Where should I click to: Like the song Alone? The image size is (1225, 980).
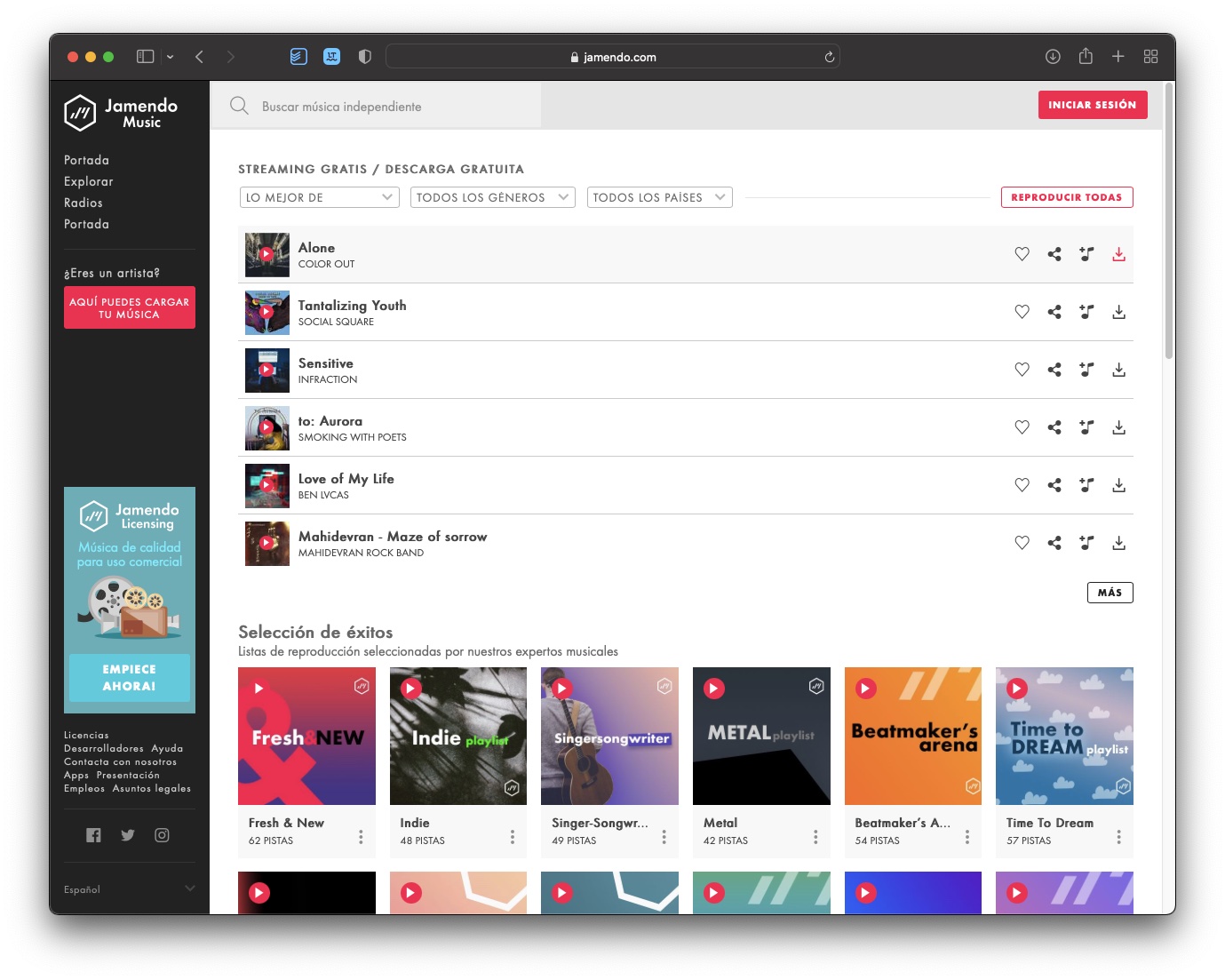[1022, 254]
